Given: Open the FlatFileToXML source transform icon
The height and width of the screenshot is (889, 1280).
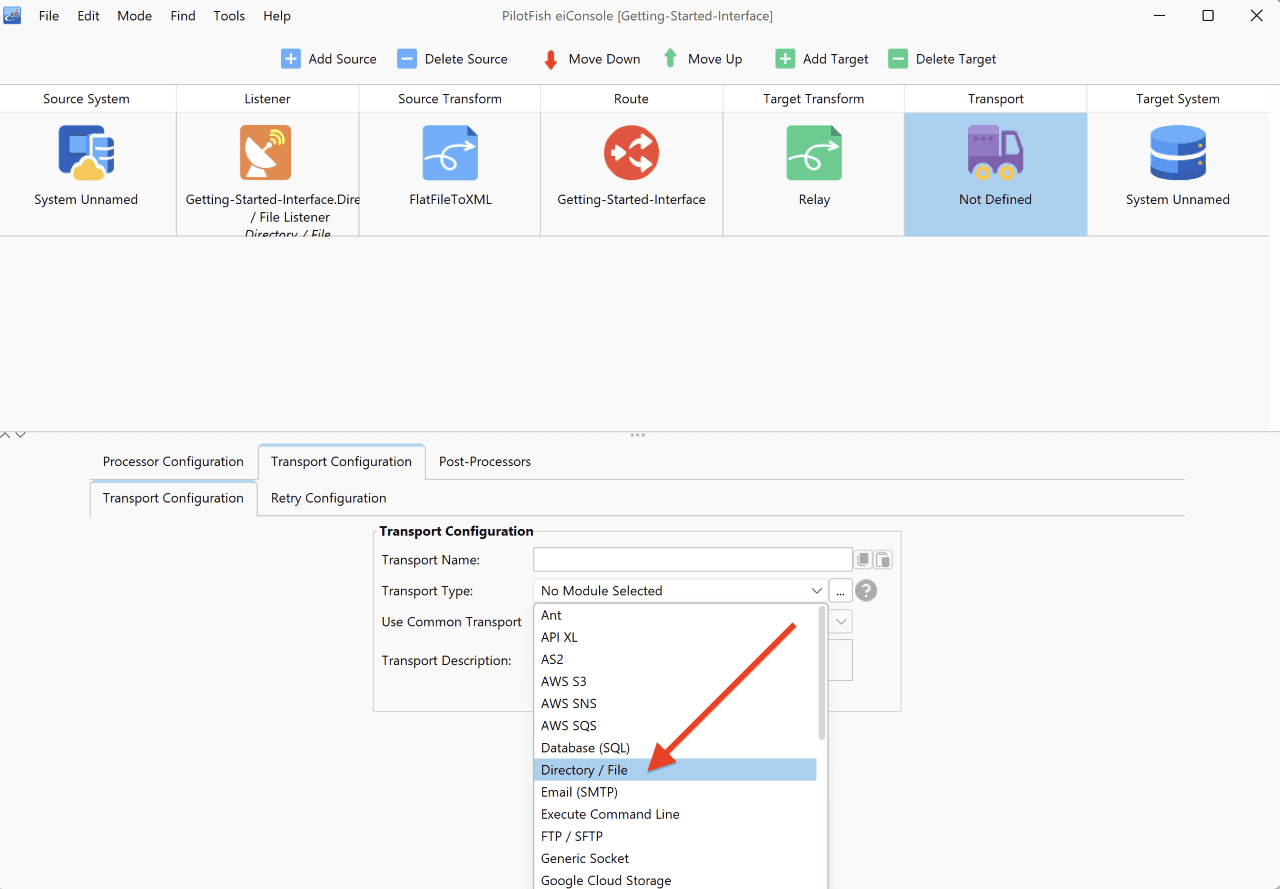Looking at the screenshot, I should point(450,152).
